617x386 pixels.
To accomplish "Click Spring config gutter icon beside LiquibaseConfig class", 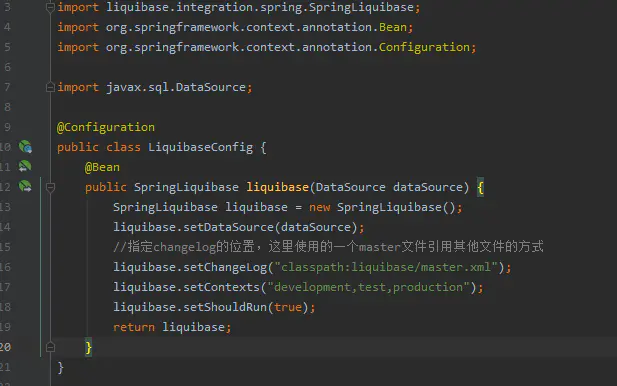I will [x=25, y=147].
